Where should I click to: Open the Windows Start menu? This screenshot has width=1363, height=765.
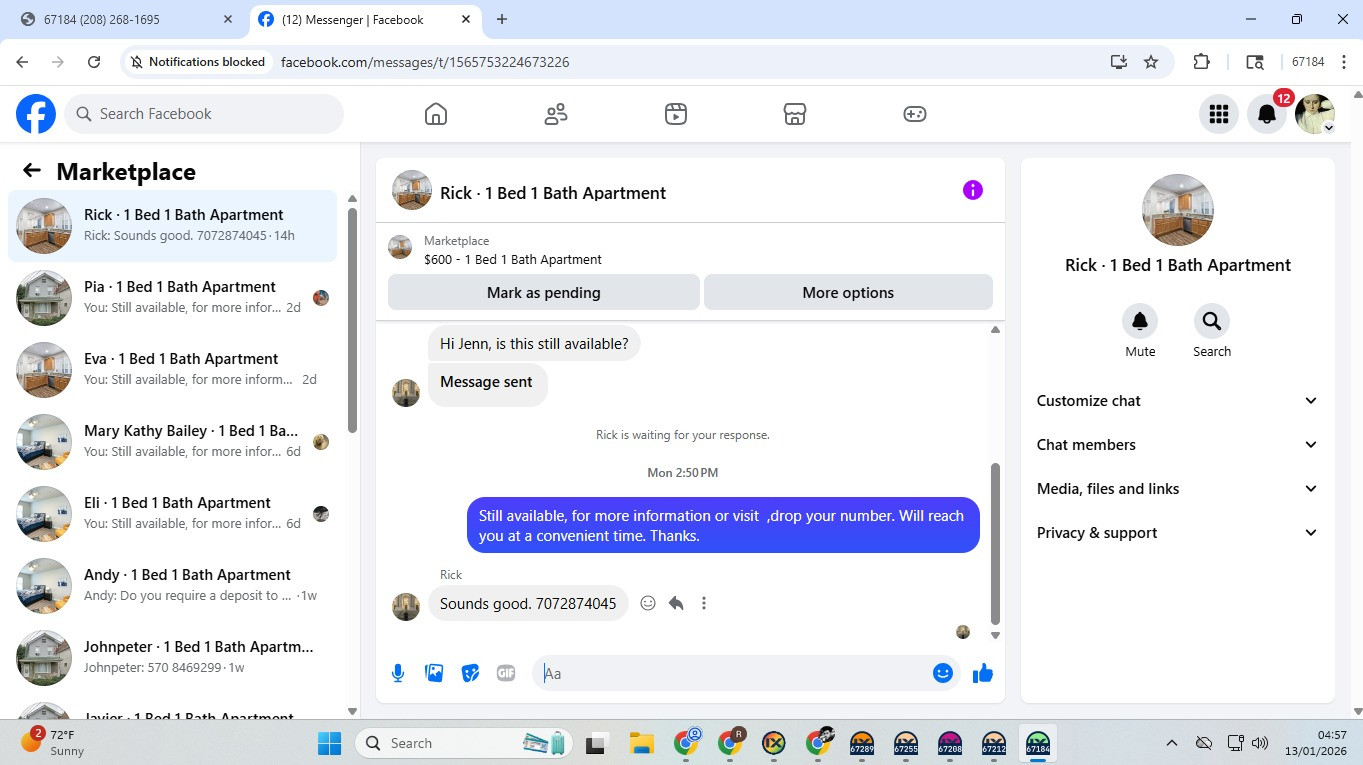[329, 743]
